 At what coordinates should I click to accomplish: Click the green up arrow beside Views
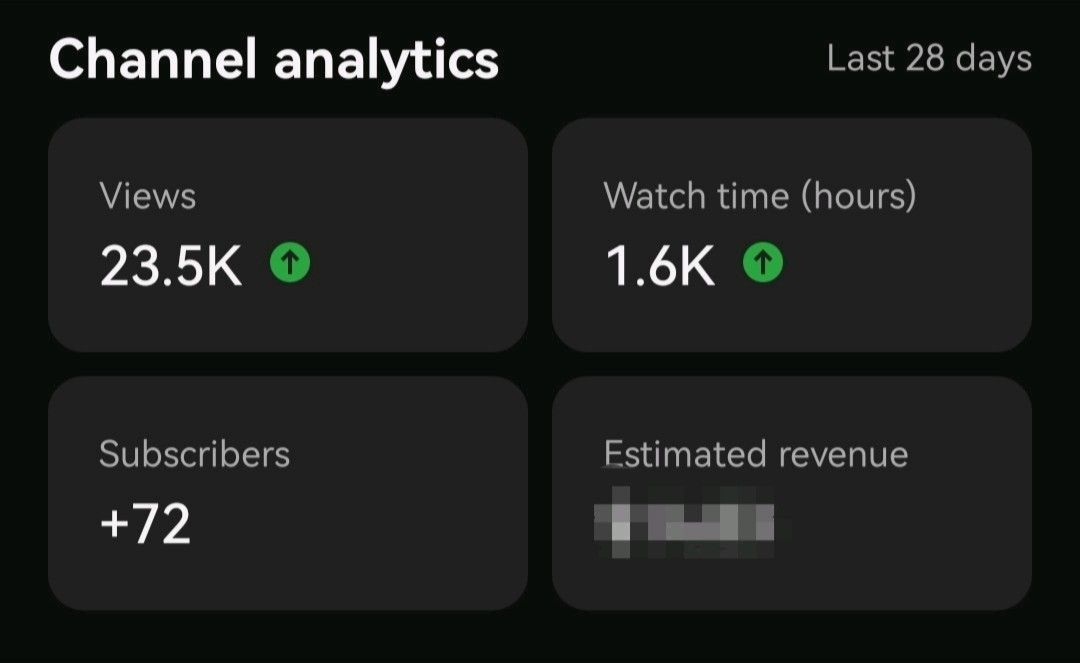[x=290, y=262]
